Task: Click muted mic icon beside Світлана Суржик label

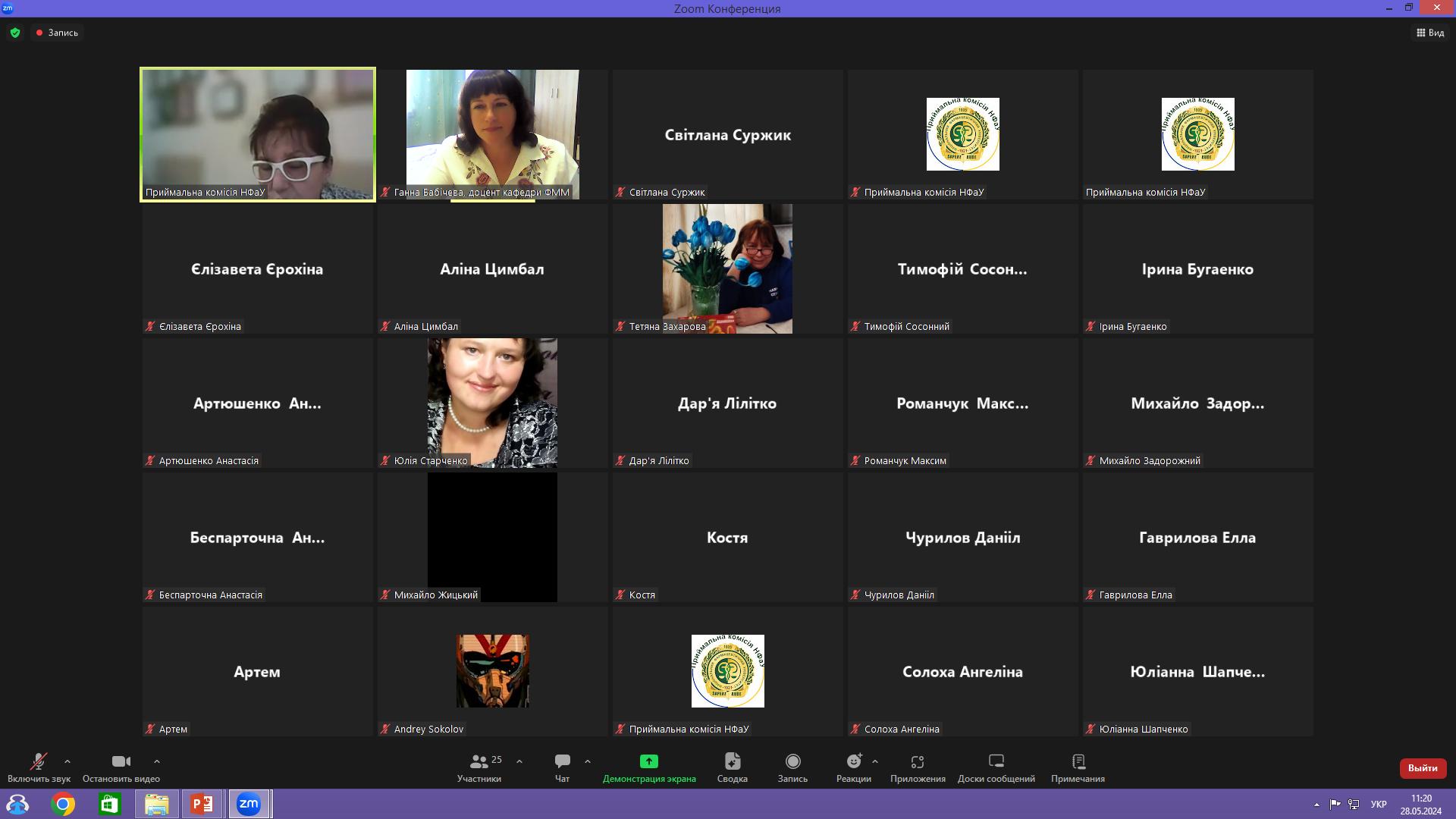Action: pyautogui.click(x=620, y=193)
